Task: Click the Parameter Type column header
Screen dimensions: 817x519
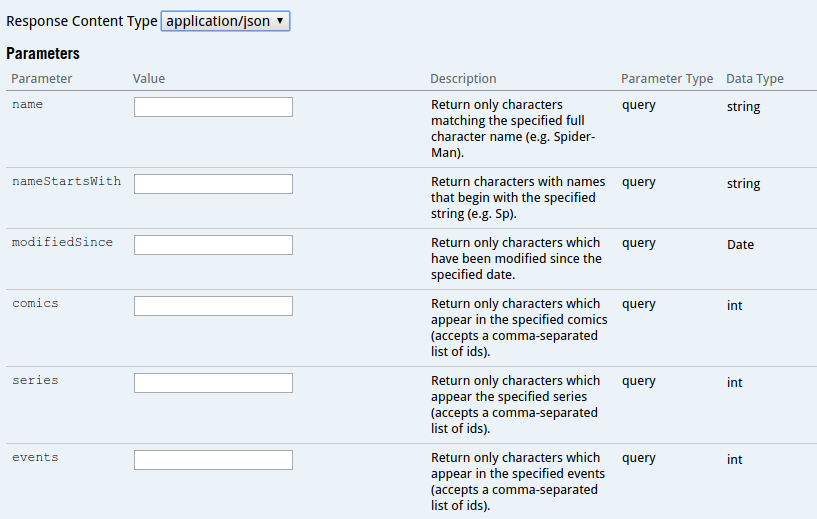Action: [667, 79]
